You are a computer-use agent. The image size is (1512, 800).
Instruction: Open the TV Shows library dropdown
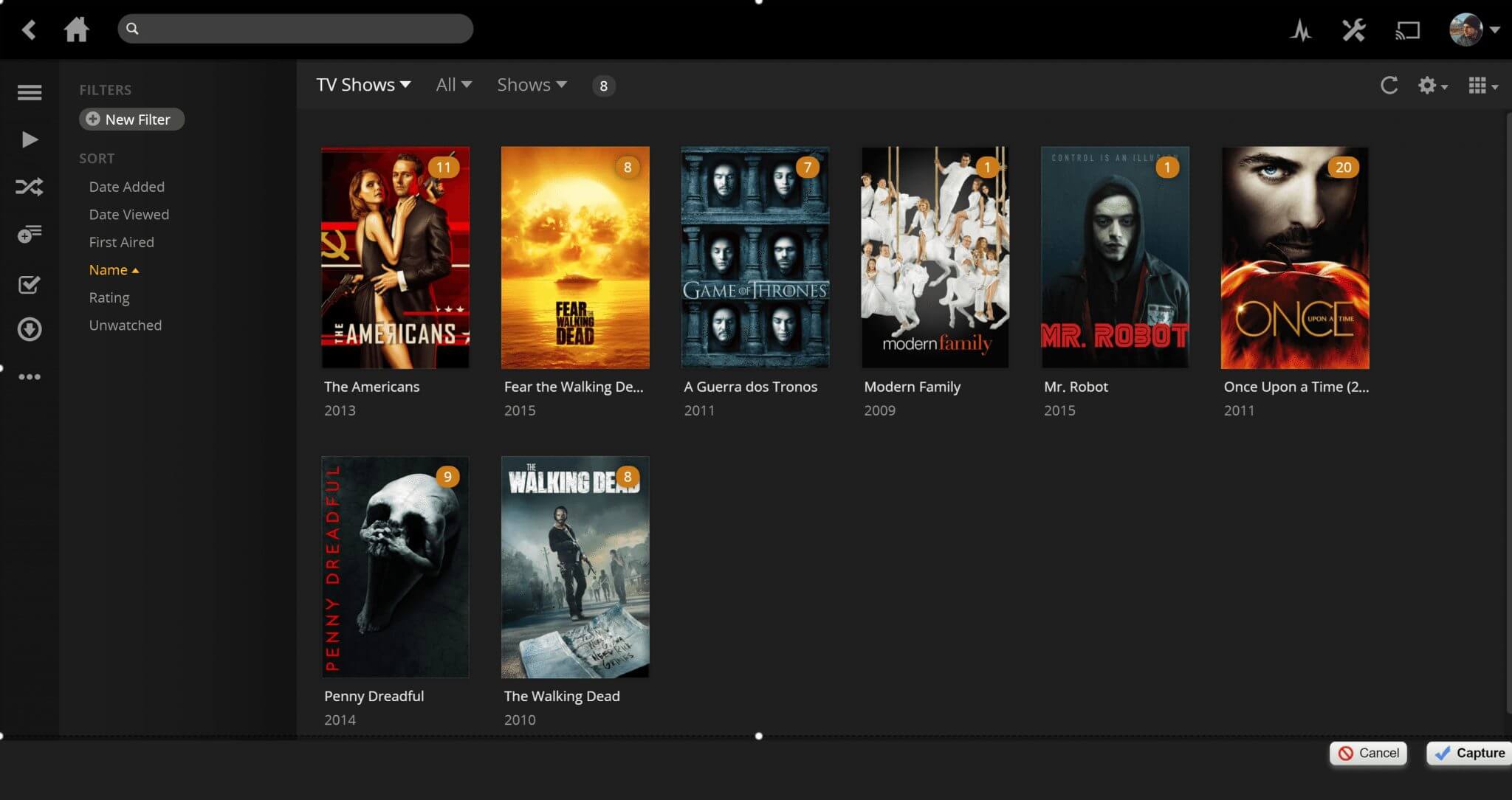tap(363, 85)
